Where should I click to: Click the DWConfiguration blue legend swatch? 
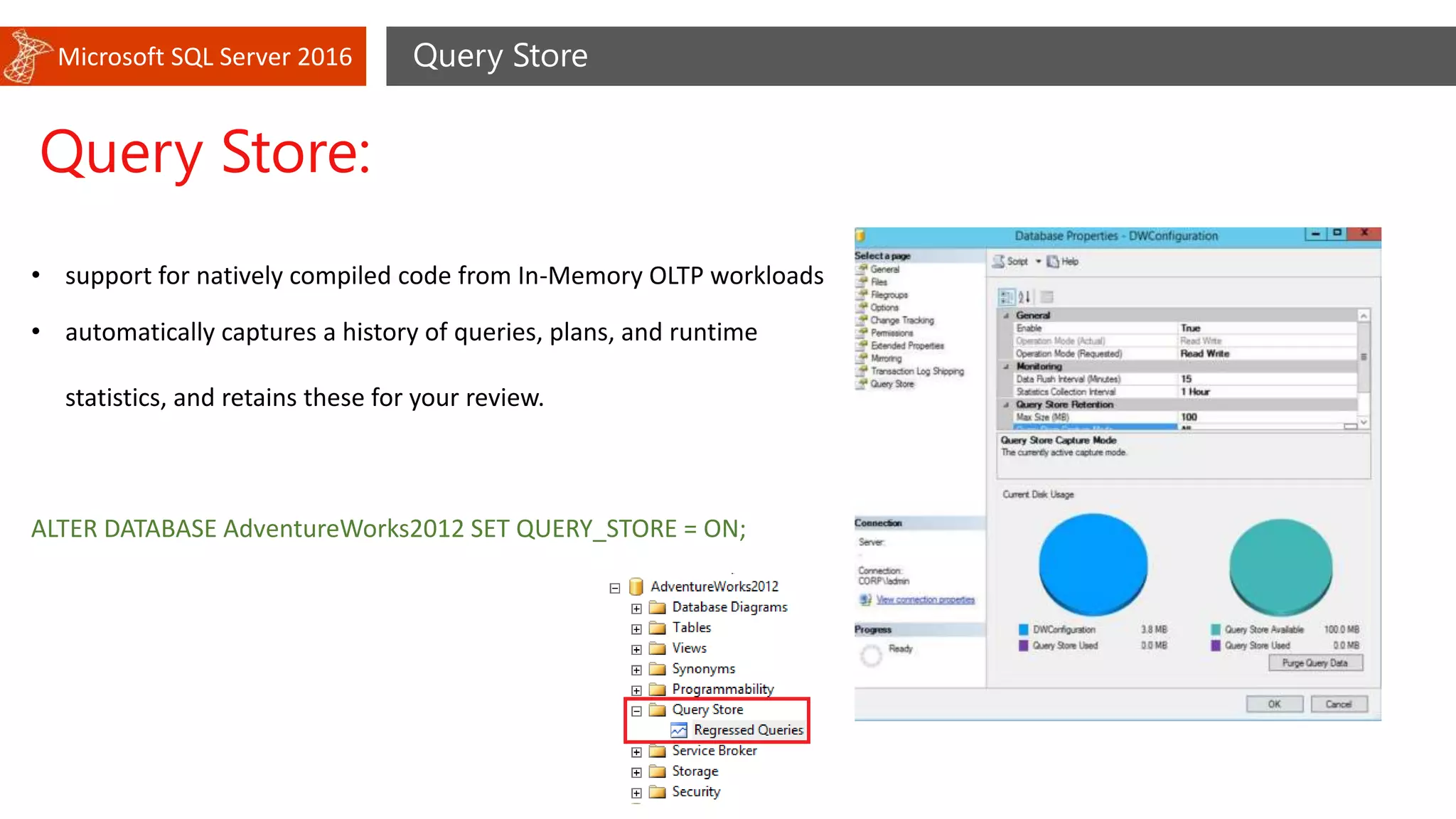[1023, 630]
